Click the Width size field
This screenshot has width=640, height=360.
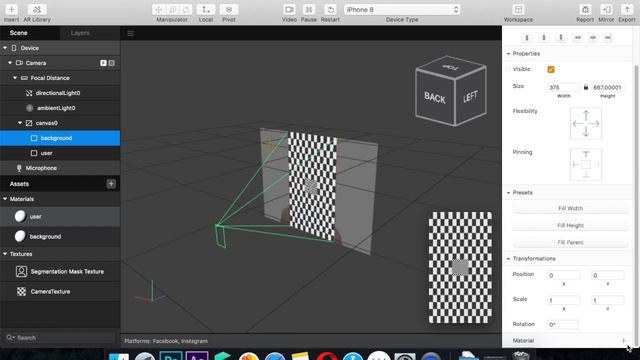pos(563,87)
